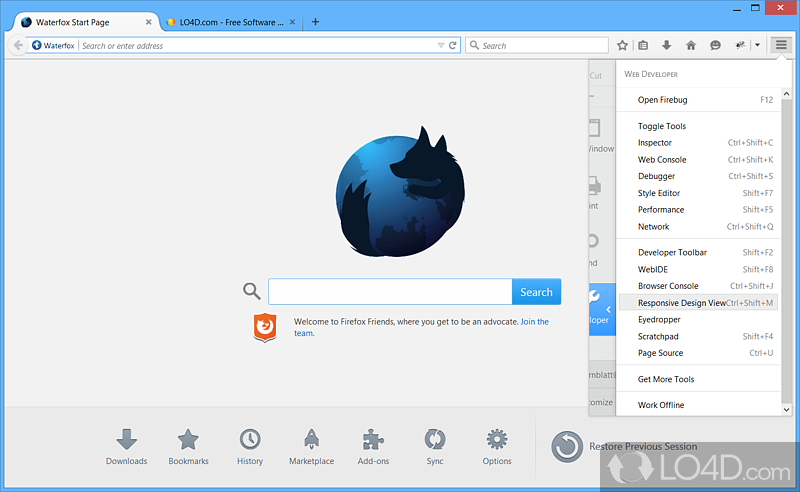Click the Web Developer menu header
Image resolution: width=800 pixels, height=492 pixels.
click(651, 75)
